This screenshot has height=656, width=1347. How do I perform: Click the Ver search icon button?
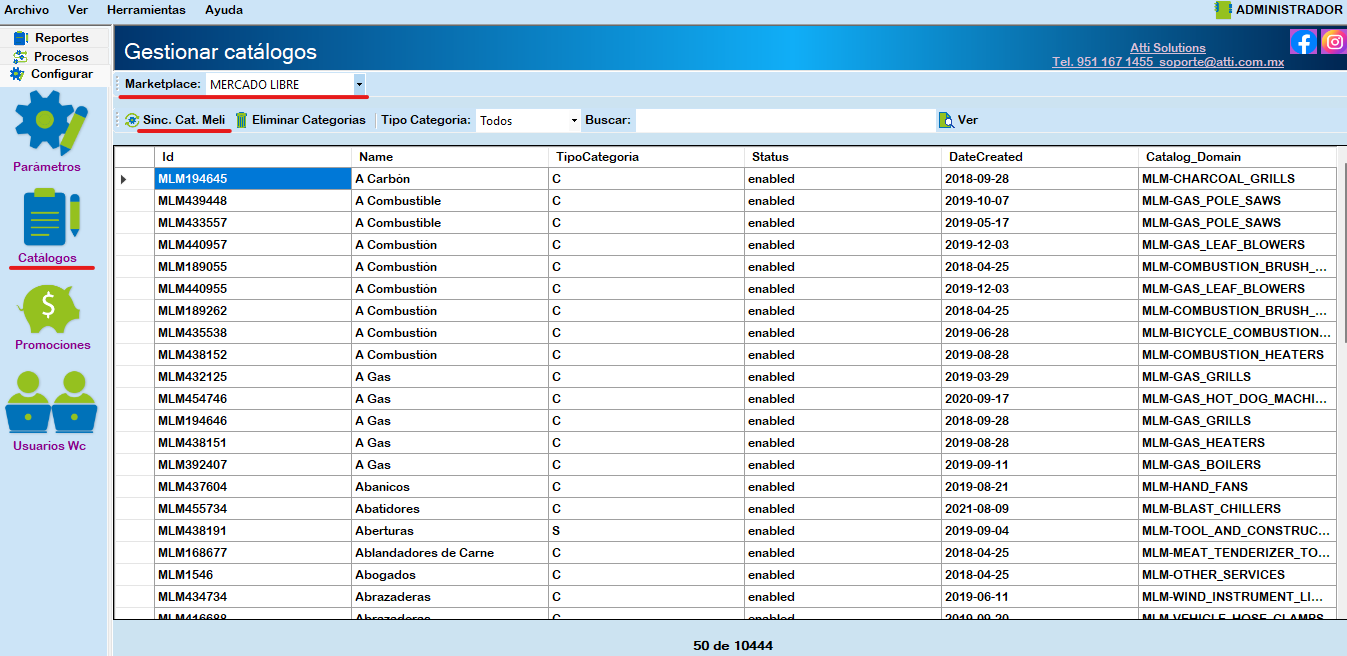[958, 120]
